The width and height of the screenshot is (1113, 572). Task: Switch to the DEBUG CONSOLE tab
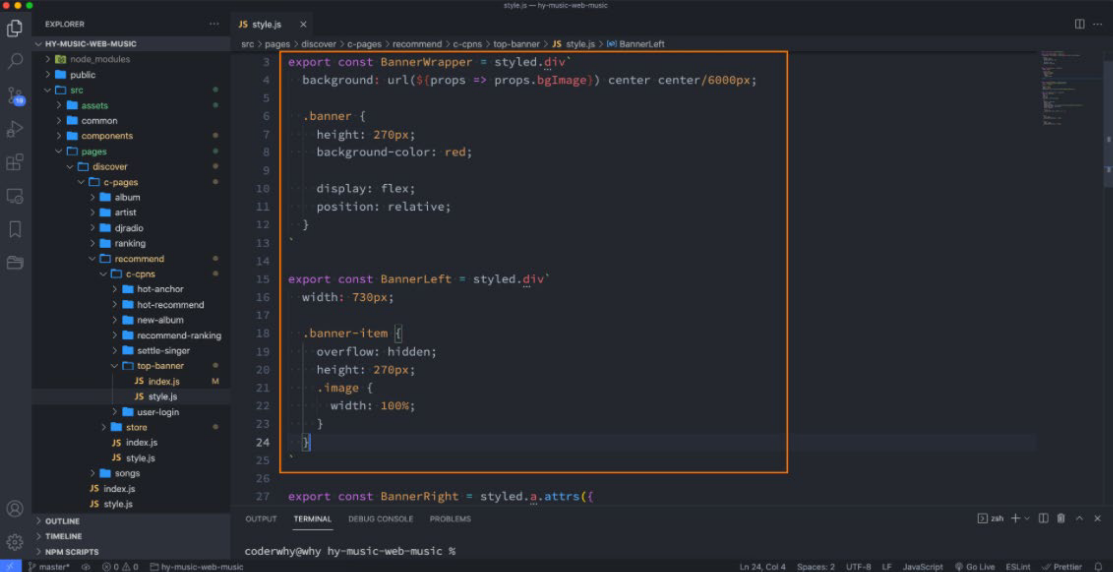(x=380, y=519)
